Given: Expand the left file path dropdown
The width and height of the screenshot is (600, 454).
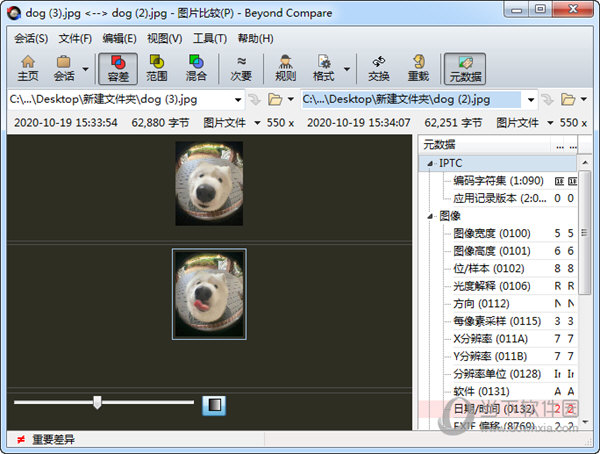Looking at the screenshot, I should (x=236, y=100).
